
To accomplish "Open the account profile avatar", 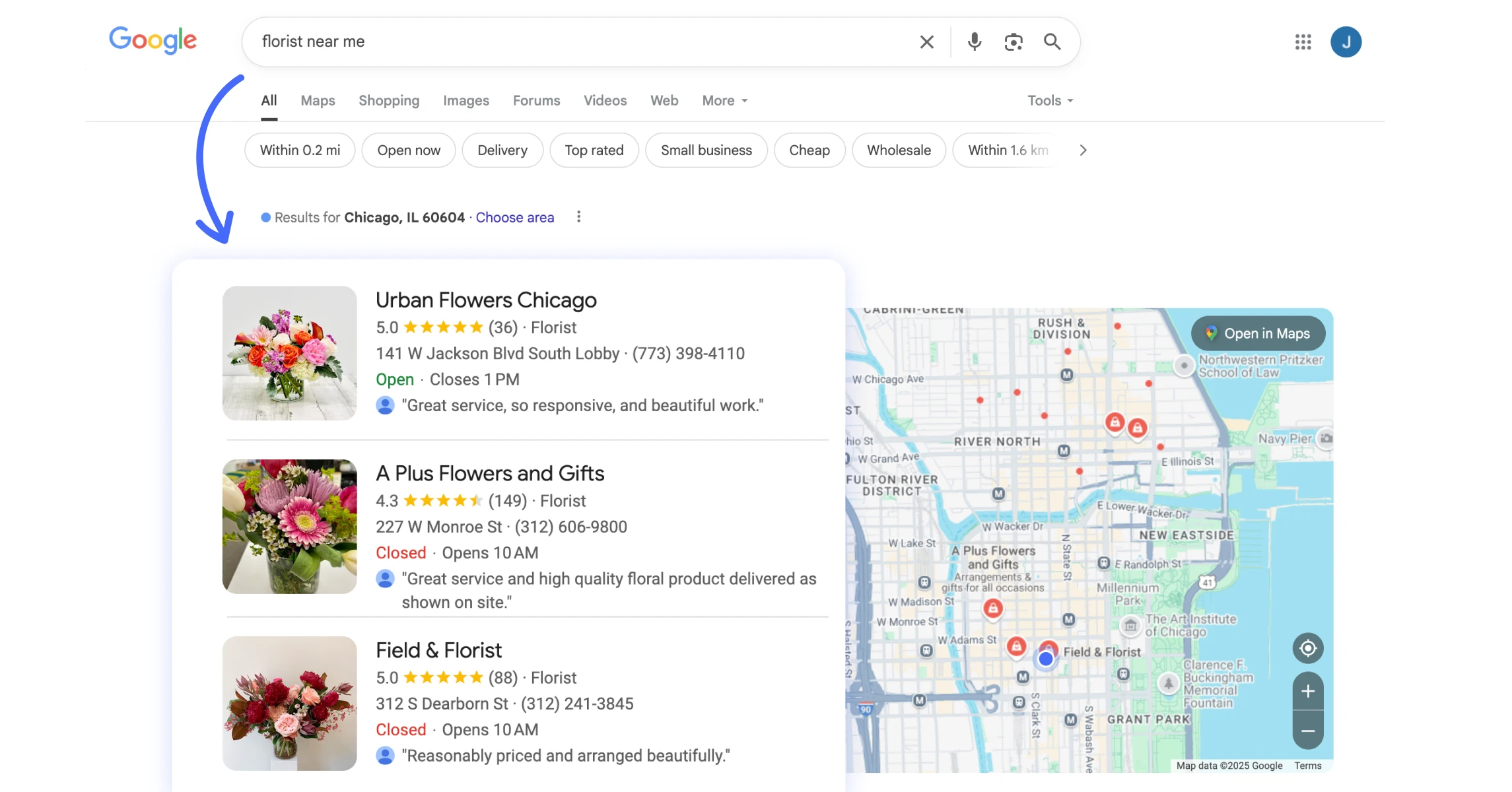I will (1346, 42).
